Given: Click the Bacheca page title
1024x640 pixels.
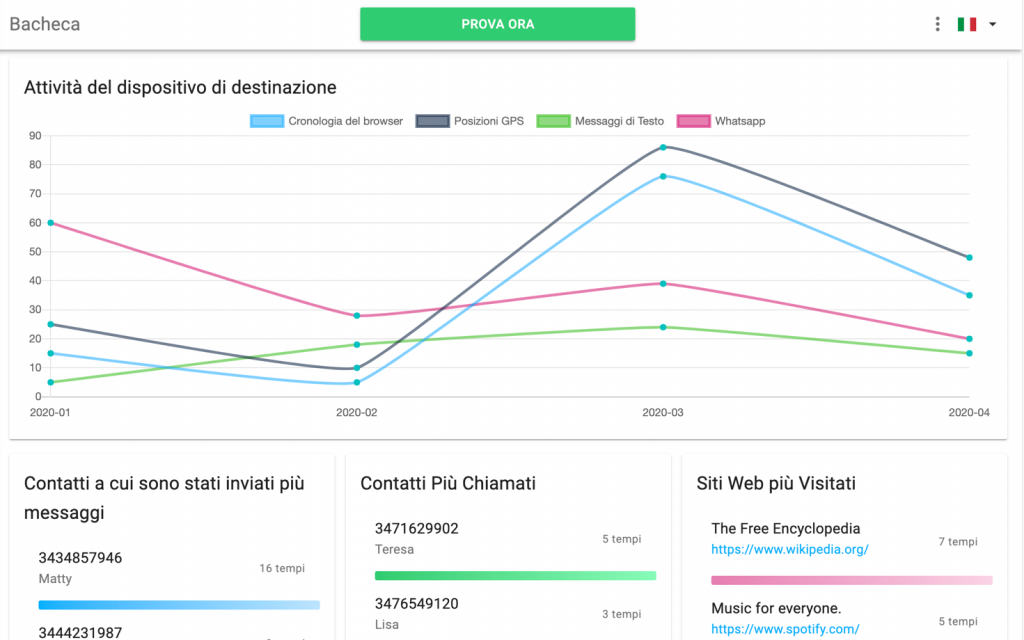Looking at the screenshot, I should [45, 24].
